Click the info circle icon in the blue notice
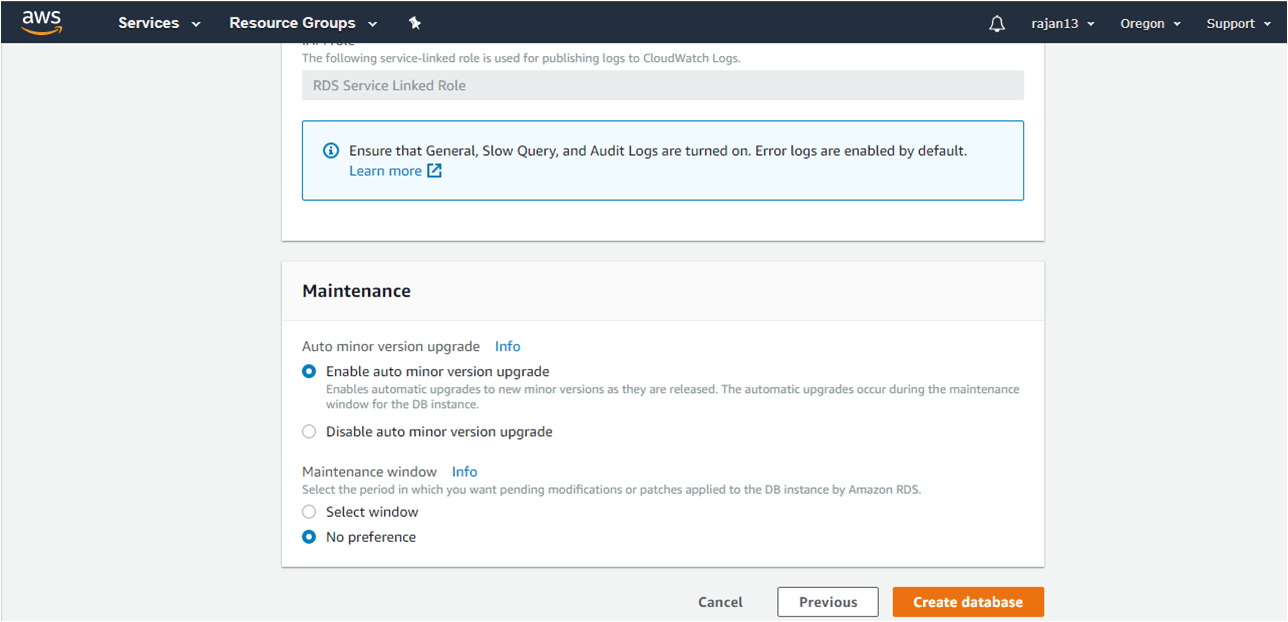 tap(331, 151)
